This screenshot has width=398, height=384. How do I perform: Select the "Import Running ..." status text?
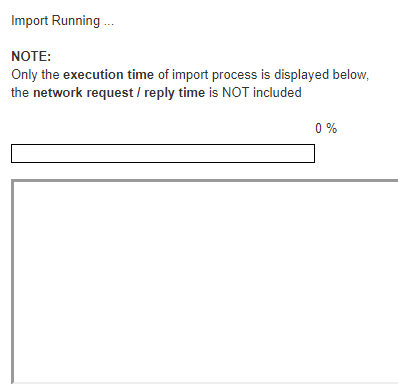62,21
